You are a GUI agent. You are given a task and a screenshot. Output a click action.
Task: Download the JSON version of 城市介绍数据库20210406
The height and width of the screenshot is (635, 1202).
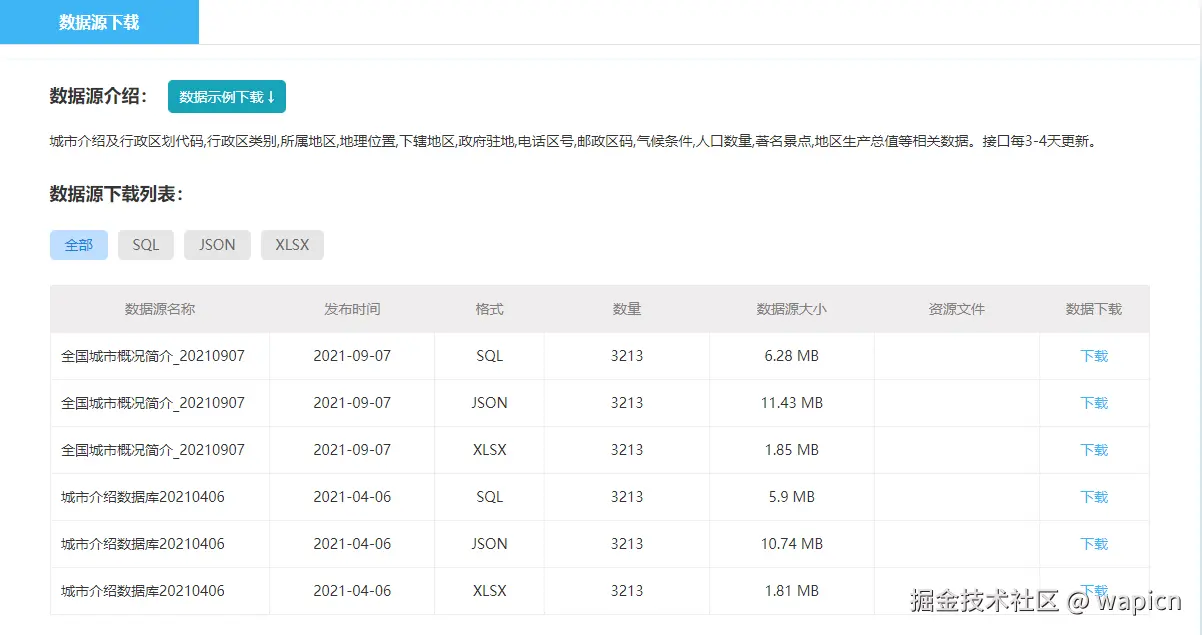(1094, 544)
